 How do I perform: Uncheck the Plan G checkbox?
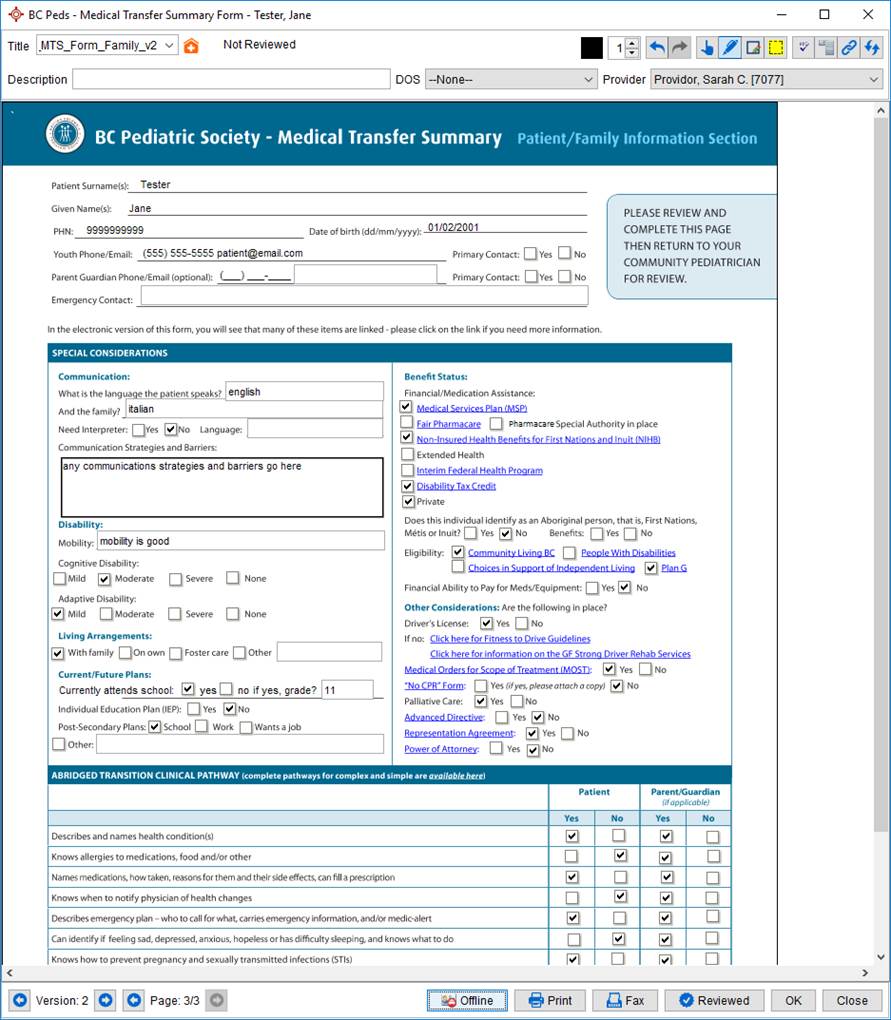tap(650, 568)
